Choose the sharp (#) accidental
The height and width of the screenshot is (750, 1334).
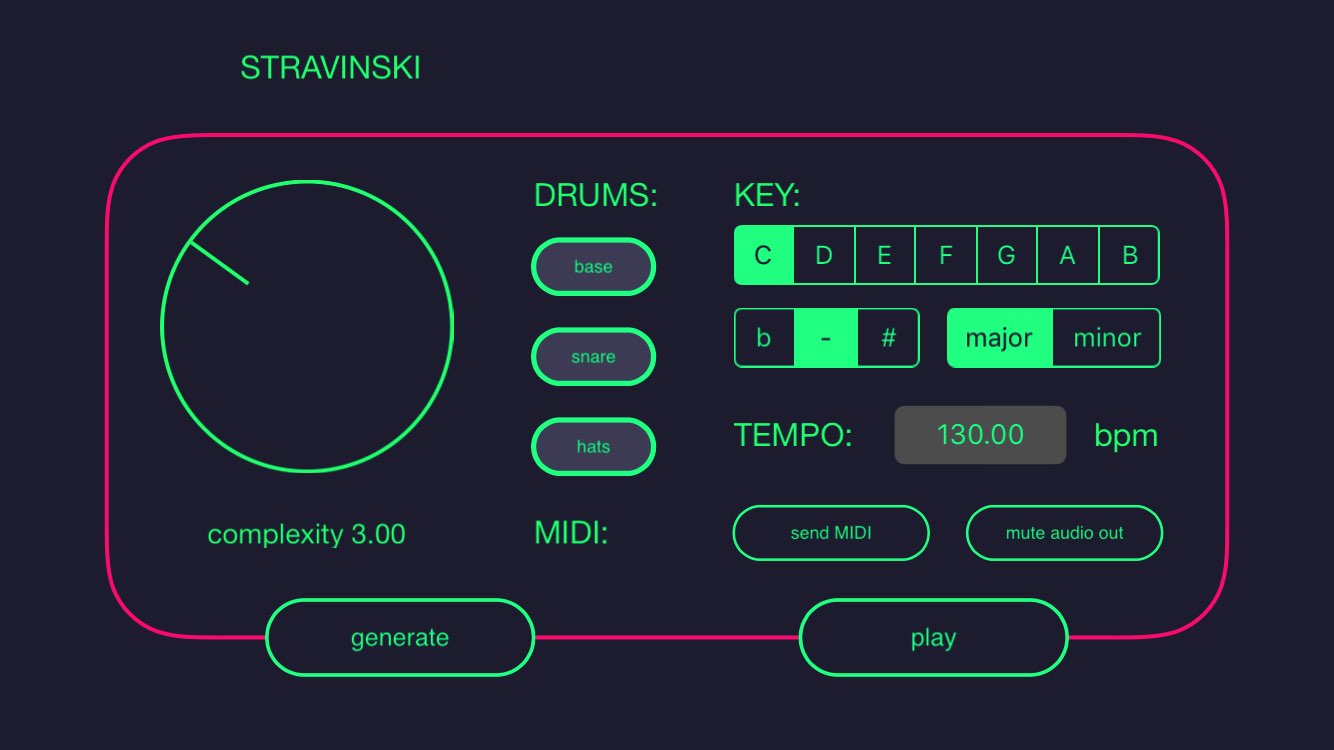pos(888,338)
